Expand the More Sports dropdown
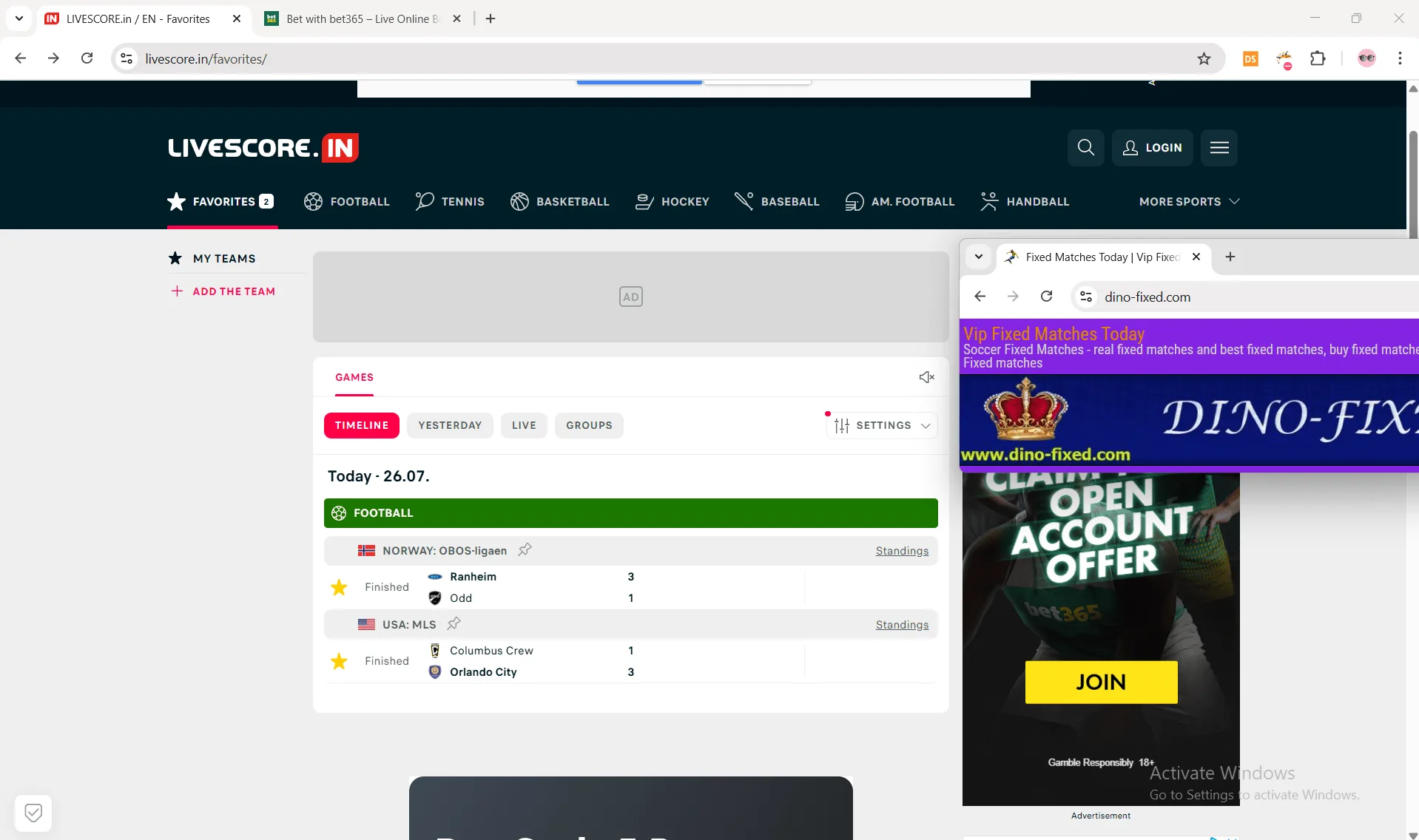 1188,201
